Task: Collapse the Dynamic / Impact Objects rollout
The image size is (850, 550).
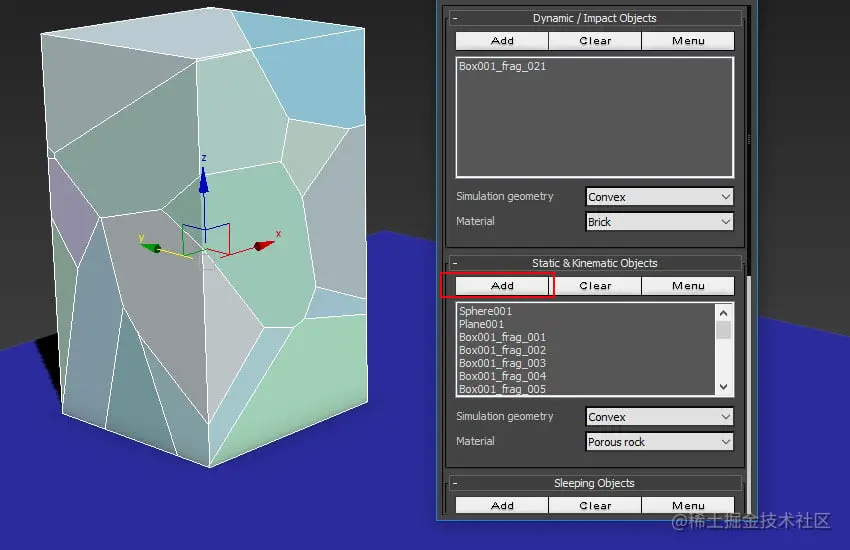Action: click(455, 18)
